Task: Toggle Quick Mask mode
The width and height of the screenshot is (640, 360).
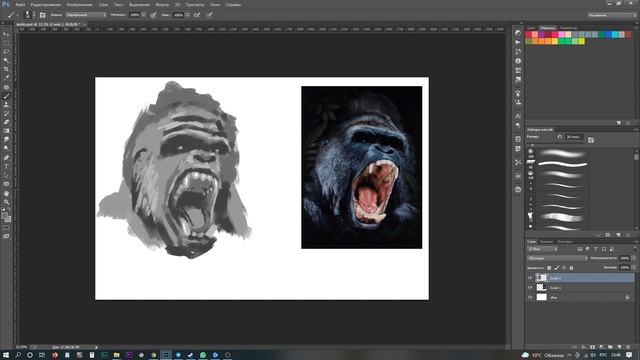Action: click(x=6, y=228)
